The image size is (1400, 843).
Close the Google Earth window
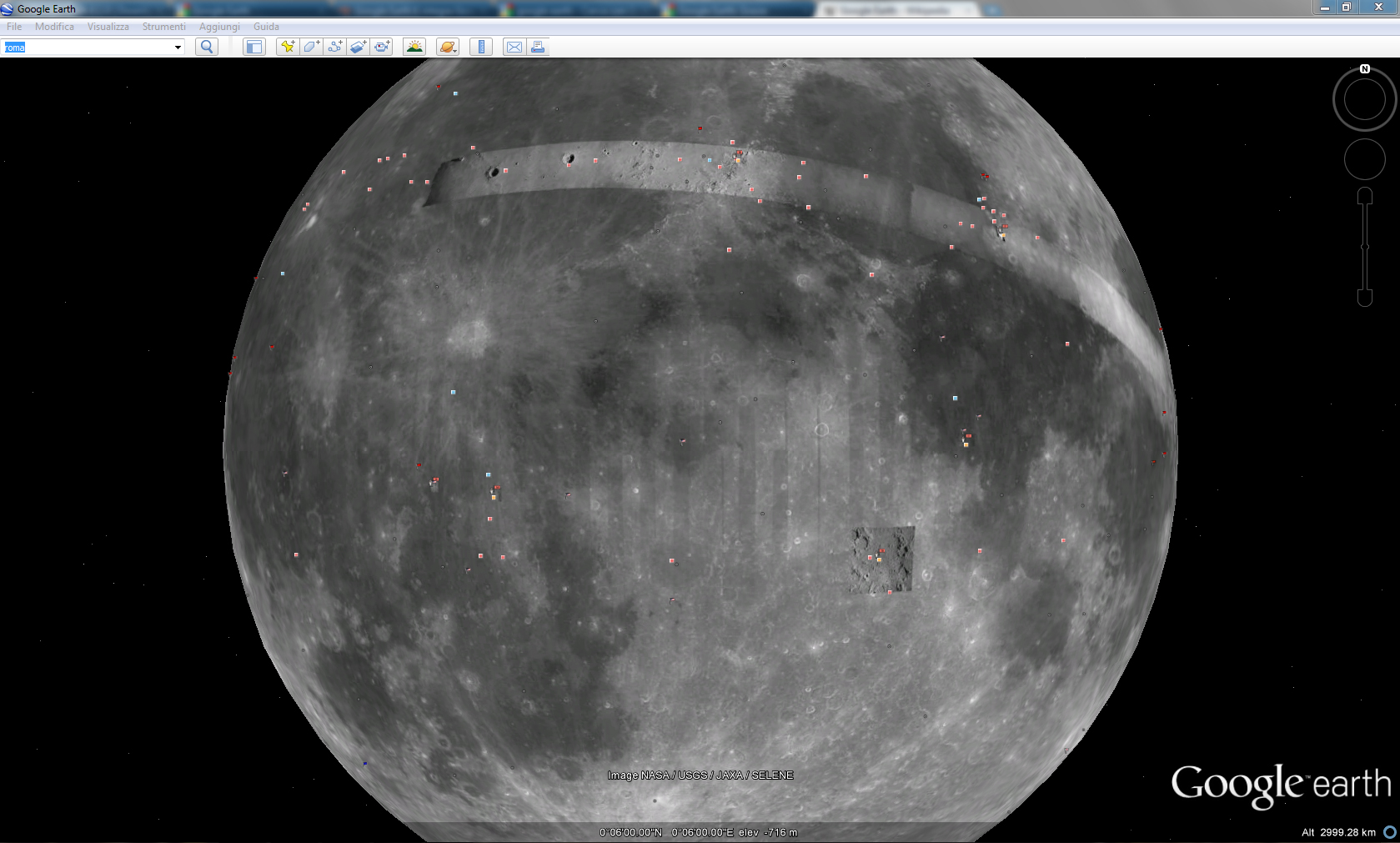1378,8
